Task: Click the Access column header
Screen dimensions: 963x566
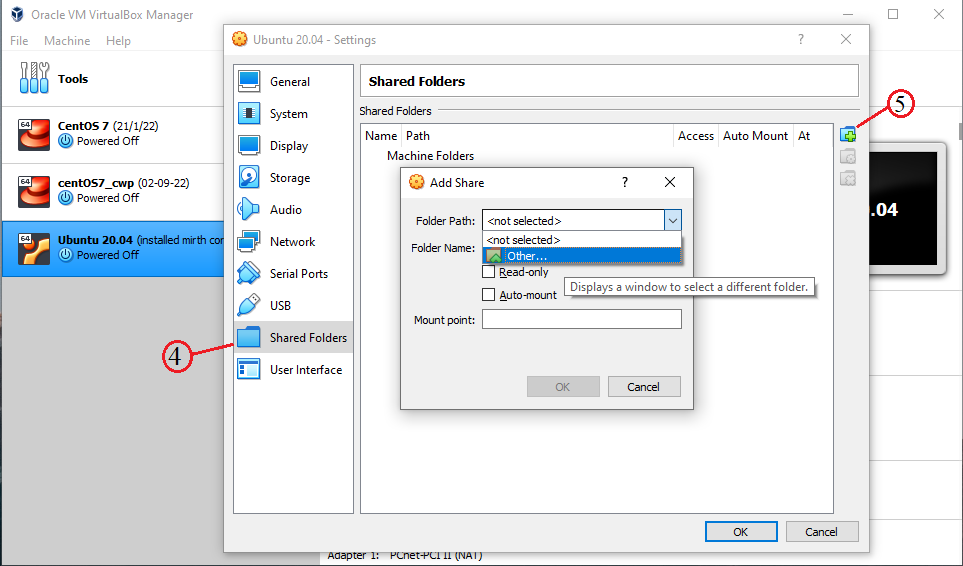Action: [x=696, y=136]
